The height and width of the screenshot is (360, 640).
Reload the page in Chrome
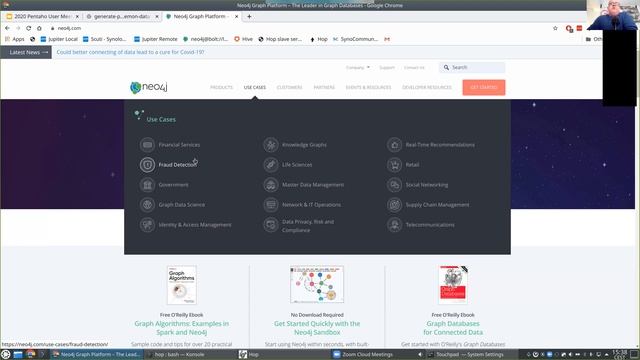pos(29,28)
